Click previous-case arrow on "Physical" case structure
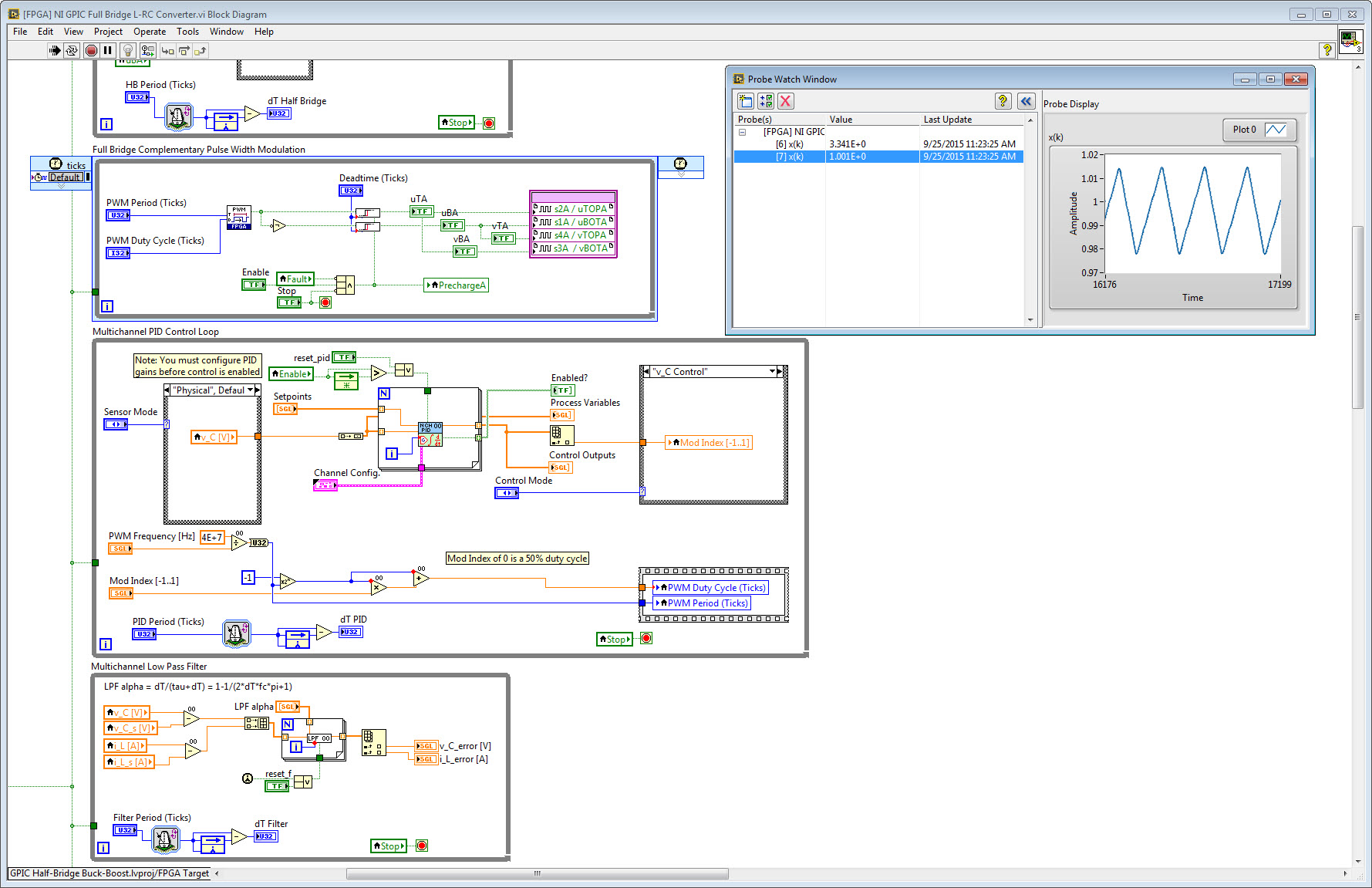This screenshot has width=1372, height=888. pos(167,390)
